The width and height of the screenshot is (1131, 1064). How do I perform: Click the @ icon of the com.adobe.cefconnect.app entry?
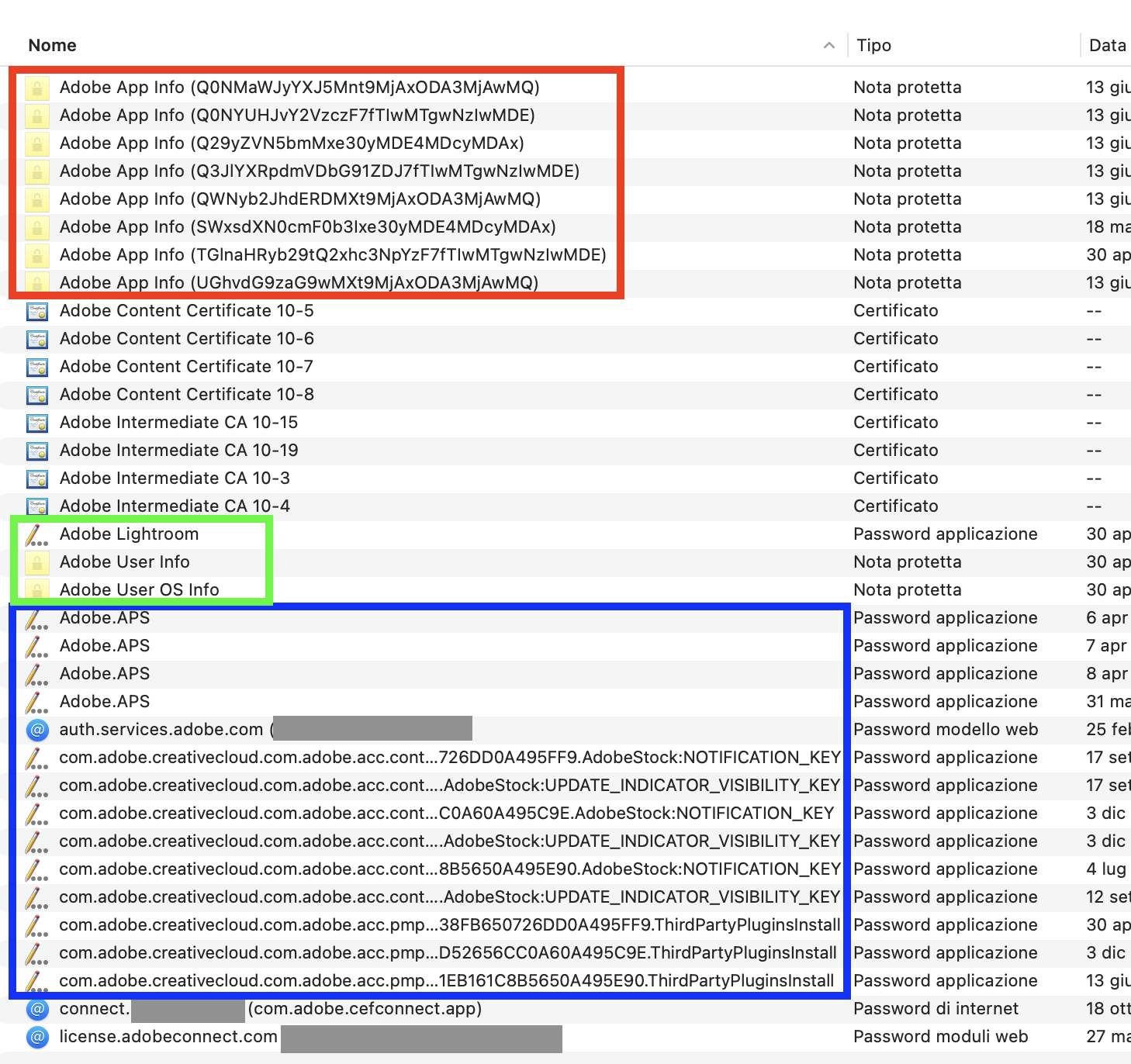pos(36,1009)
